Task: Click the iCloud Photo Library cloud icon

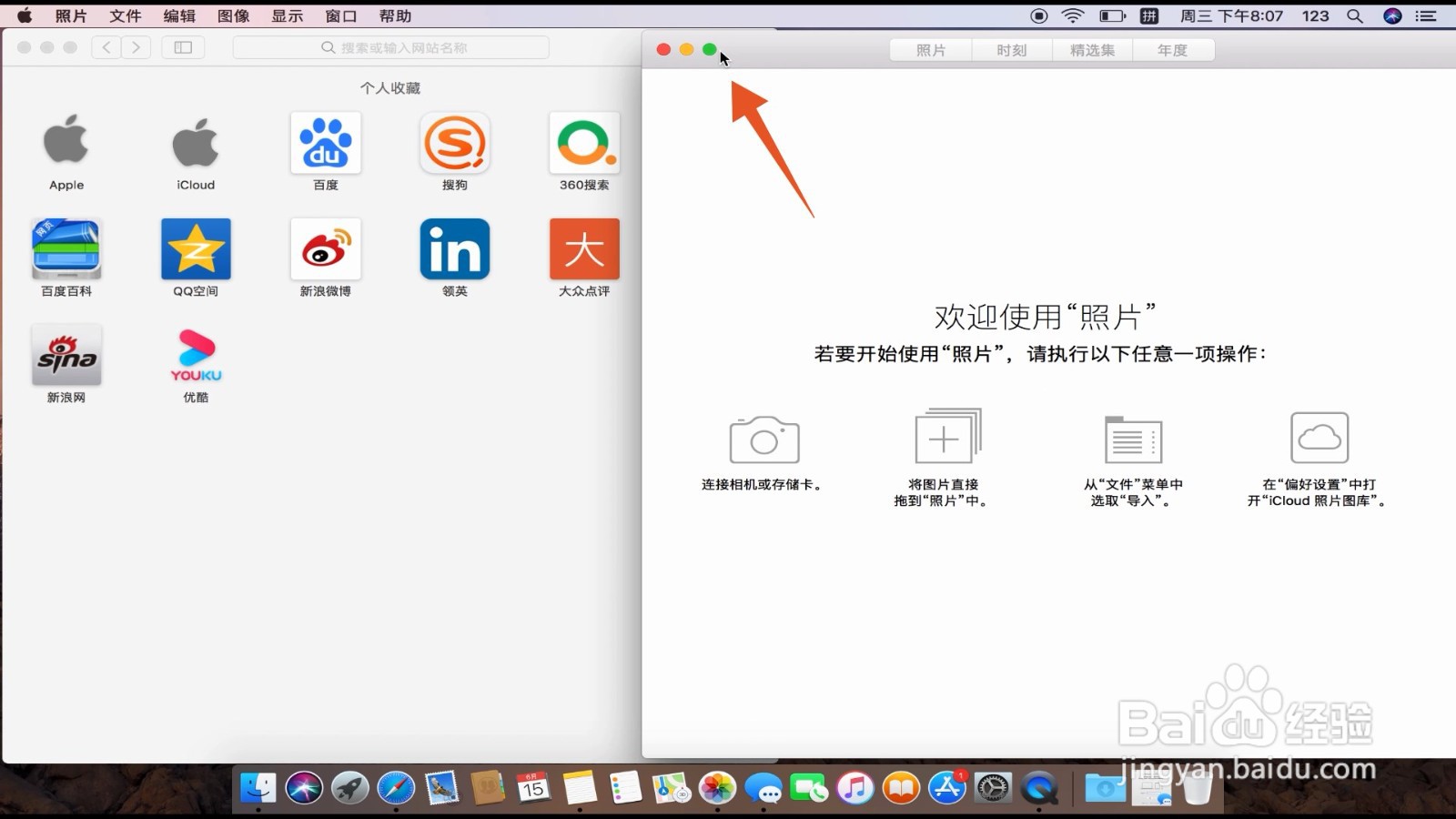Action: [1319, 438]
